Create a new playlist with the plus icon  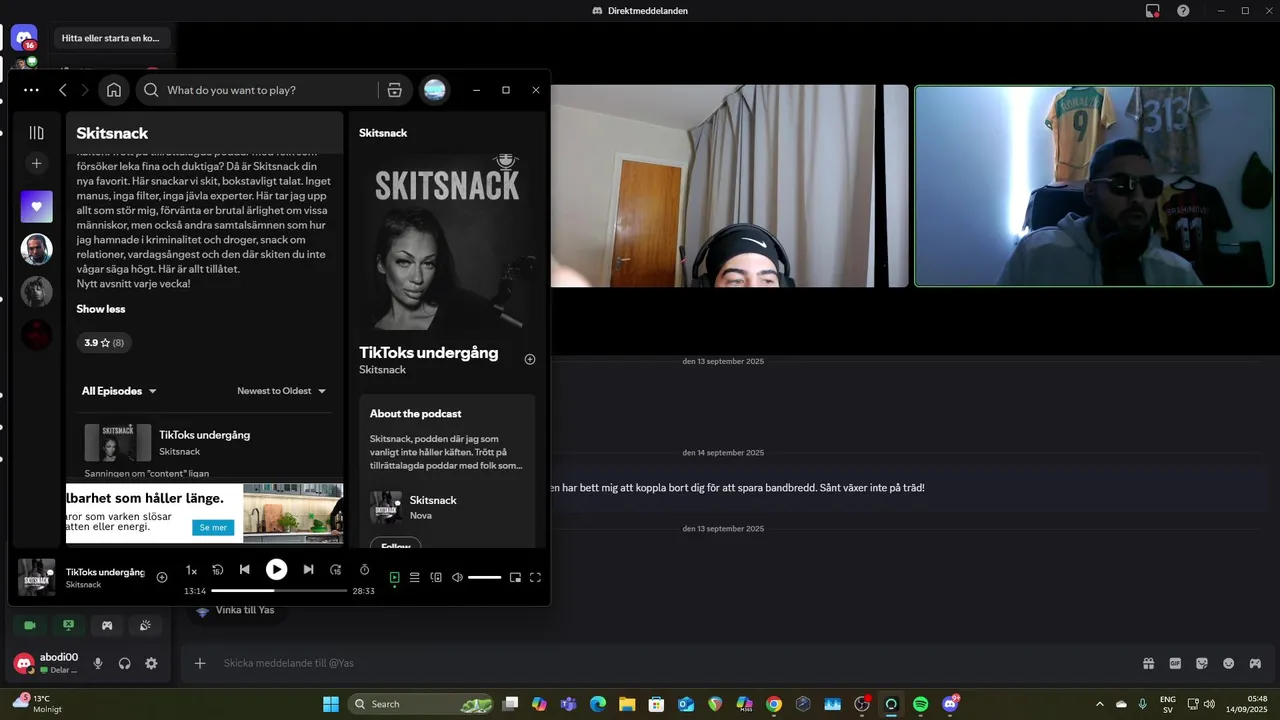coord(37,163)
